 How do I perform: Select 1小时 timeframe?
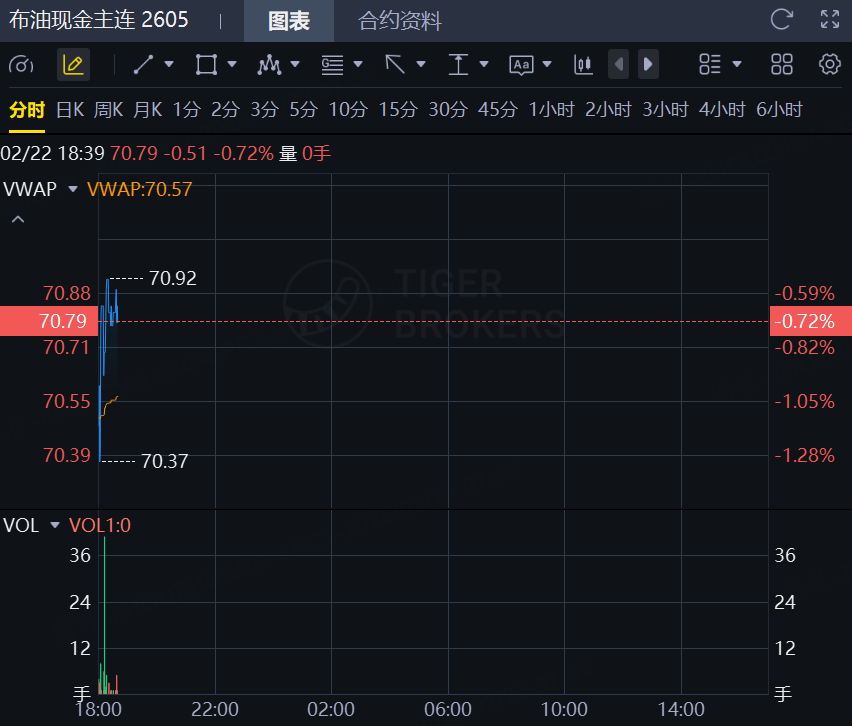(x=552, y=110)
